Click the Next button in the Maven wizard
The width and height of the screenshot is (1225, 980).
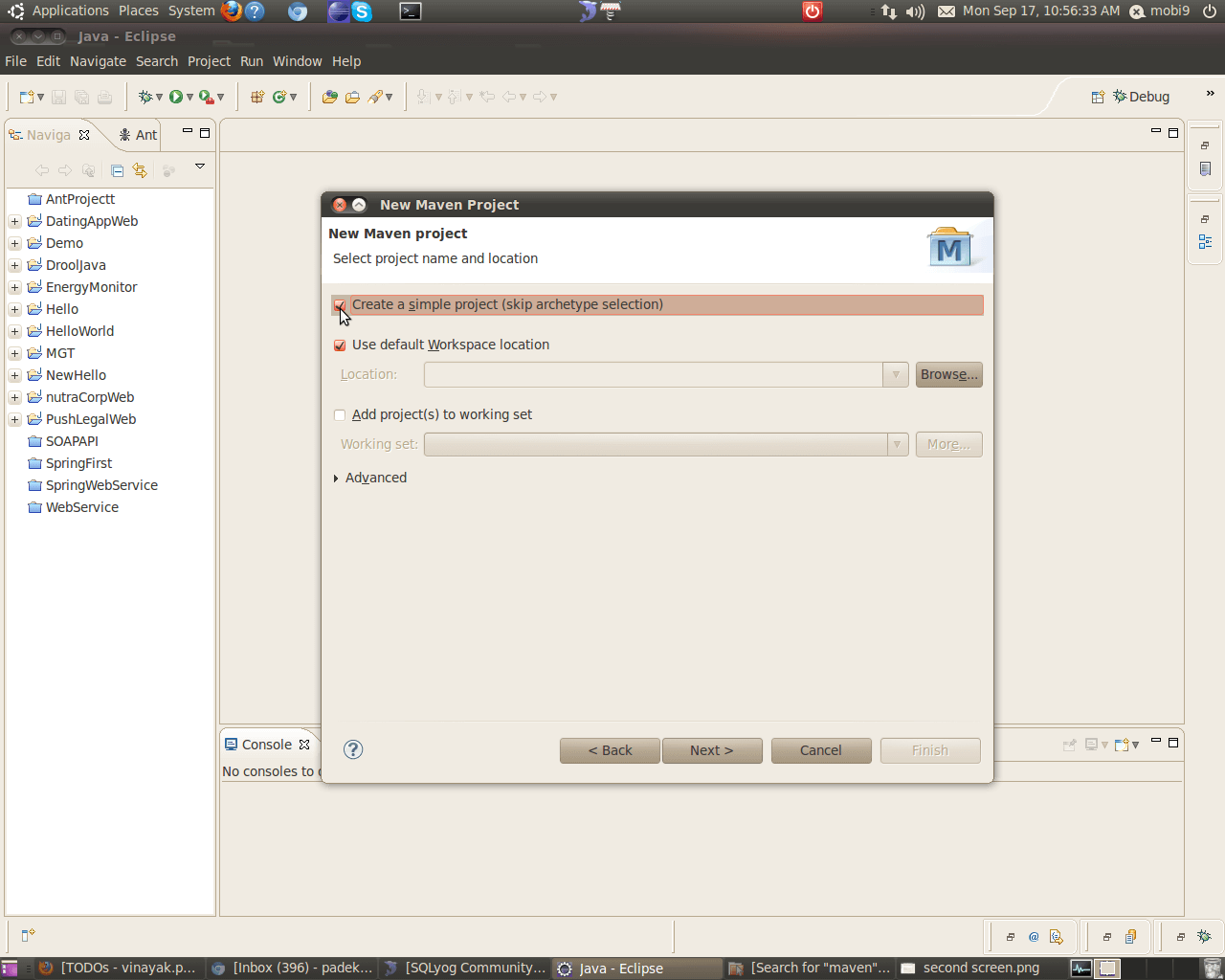[x=712, y=750]
